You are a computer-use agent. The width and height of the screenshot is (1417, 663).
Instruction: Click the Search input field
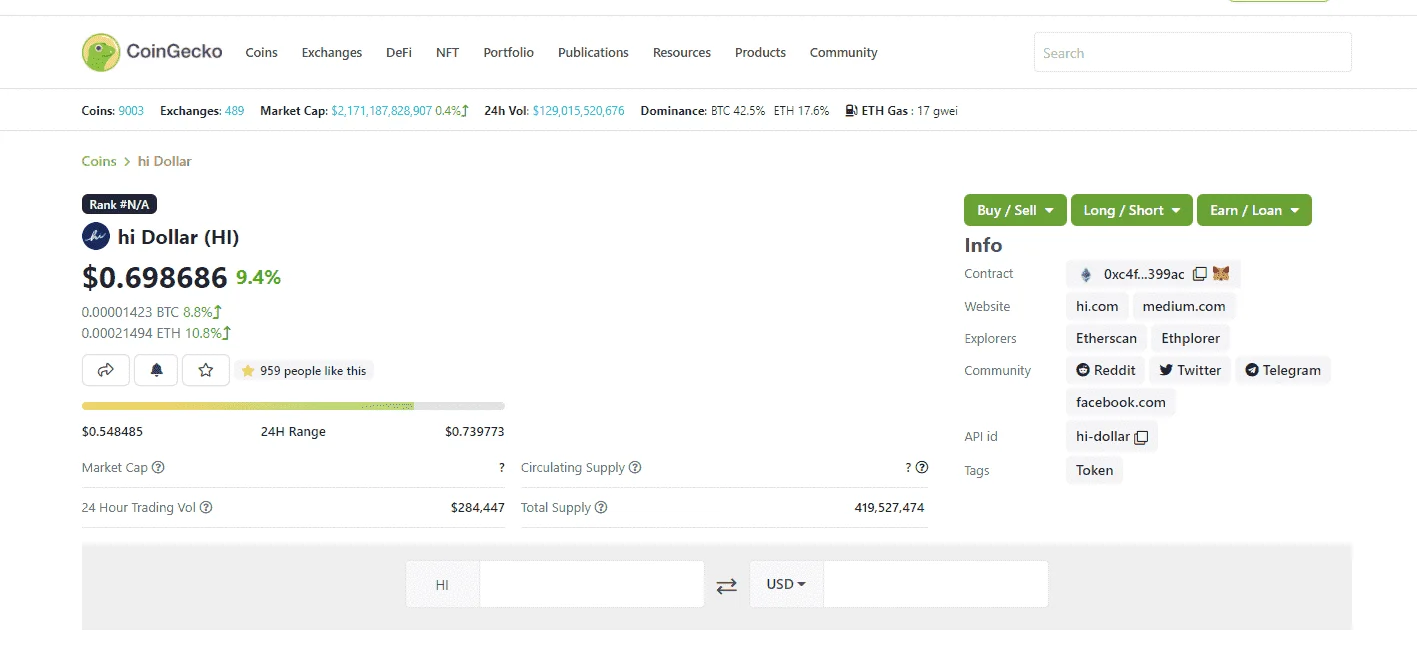click(x=1192, y=52)
